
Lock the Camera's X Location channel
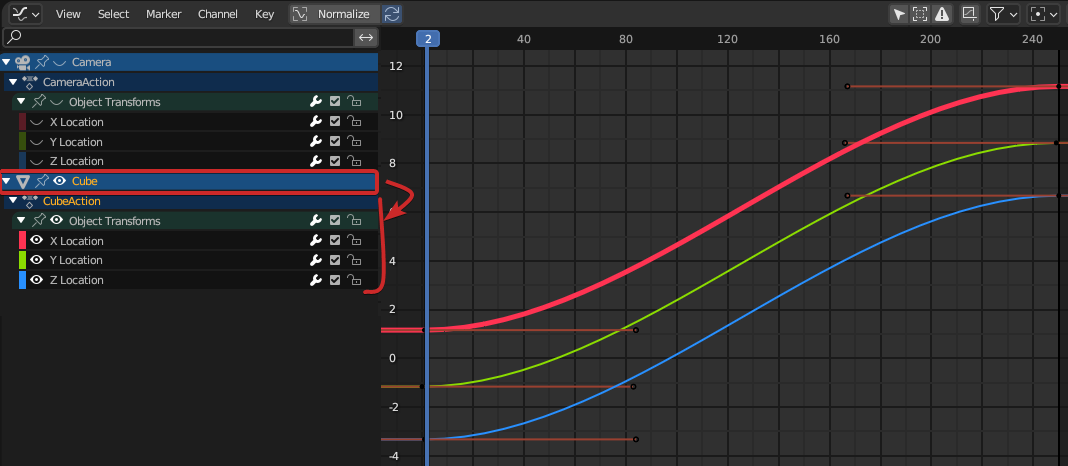(354, 122)
